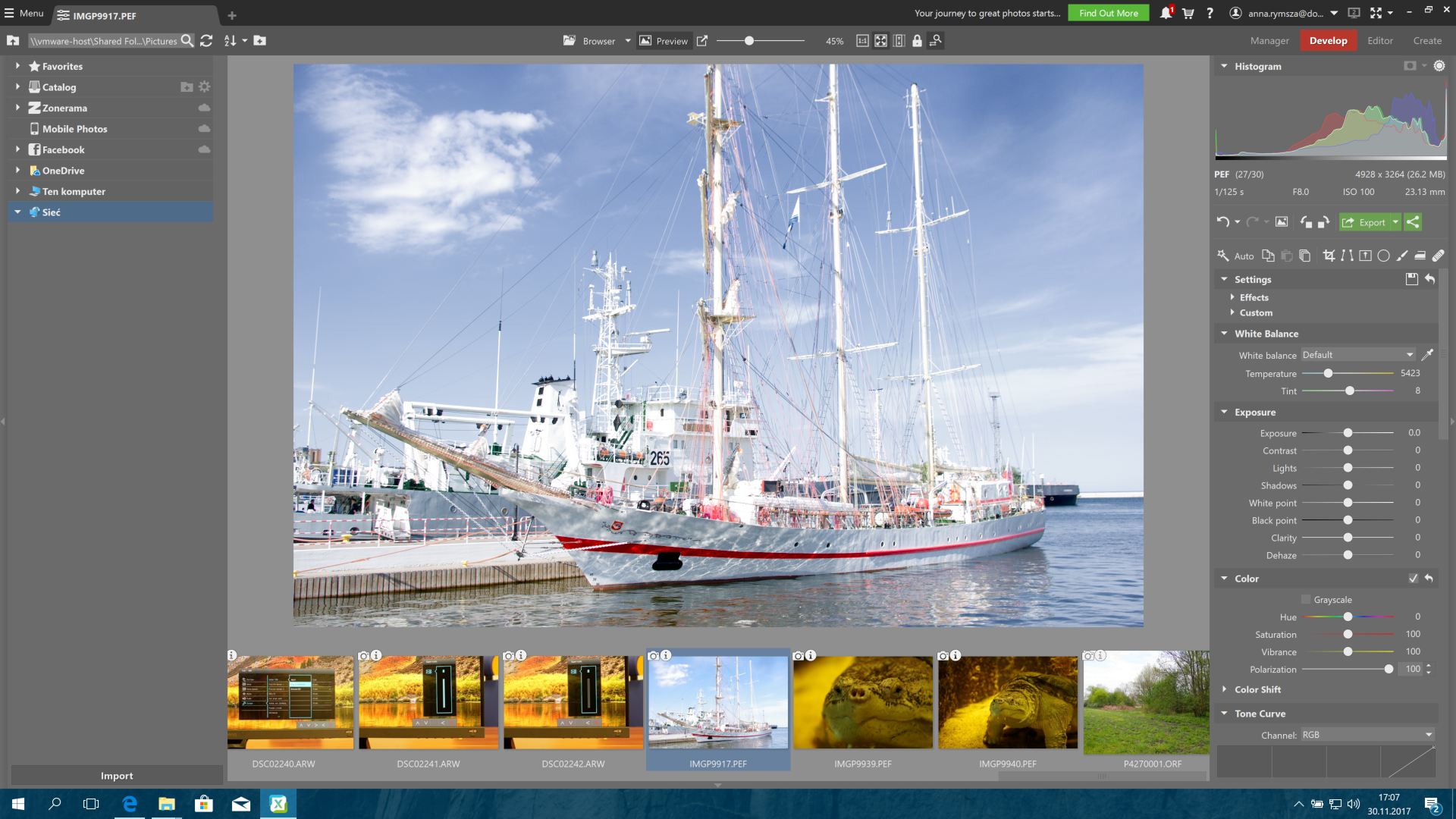Image resolution: width=1456 pixels, height=819 pixels.
Task: Pick white balance with the eyedropper
Action: pos(1427,355)
